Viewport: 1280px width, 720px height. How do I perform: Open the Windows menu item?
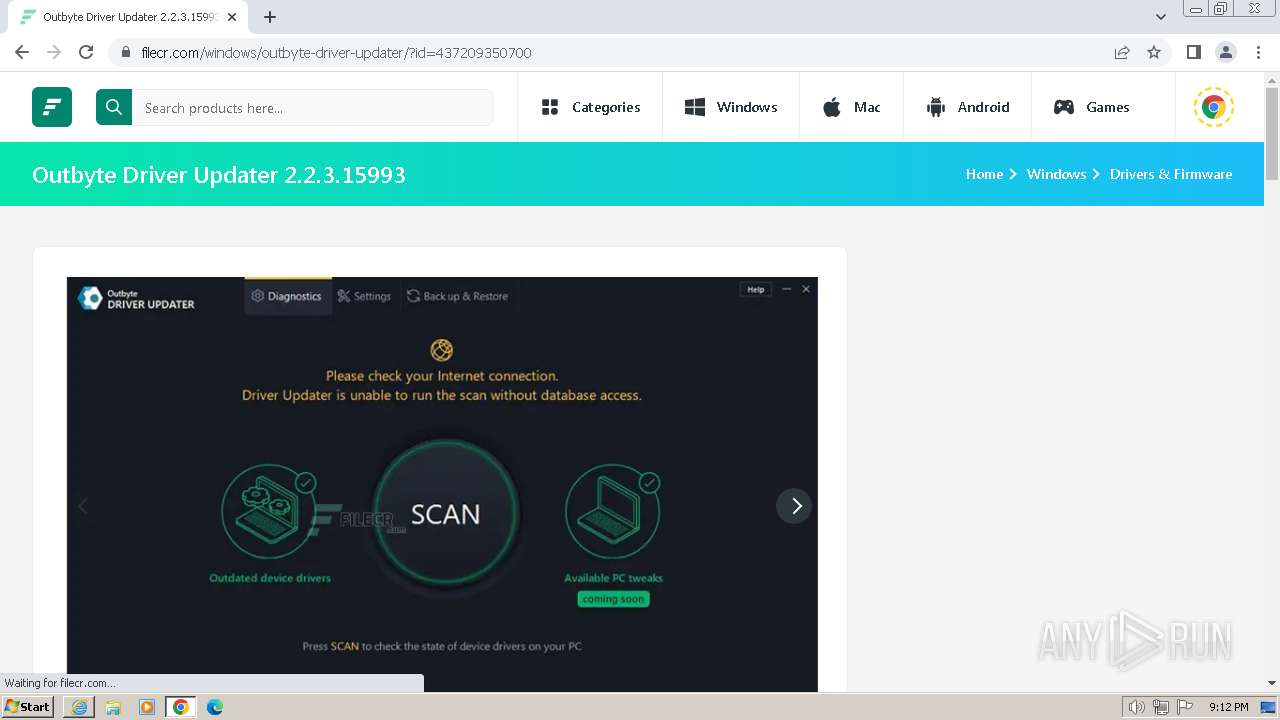point(731,107)
